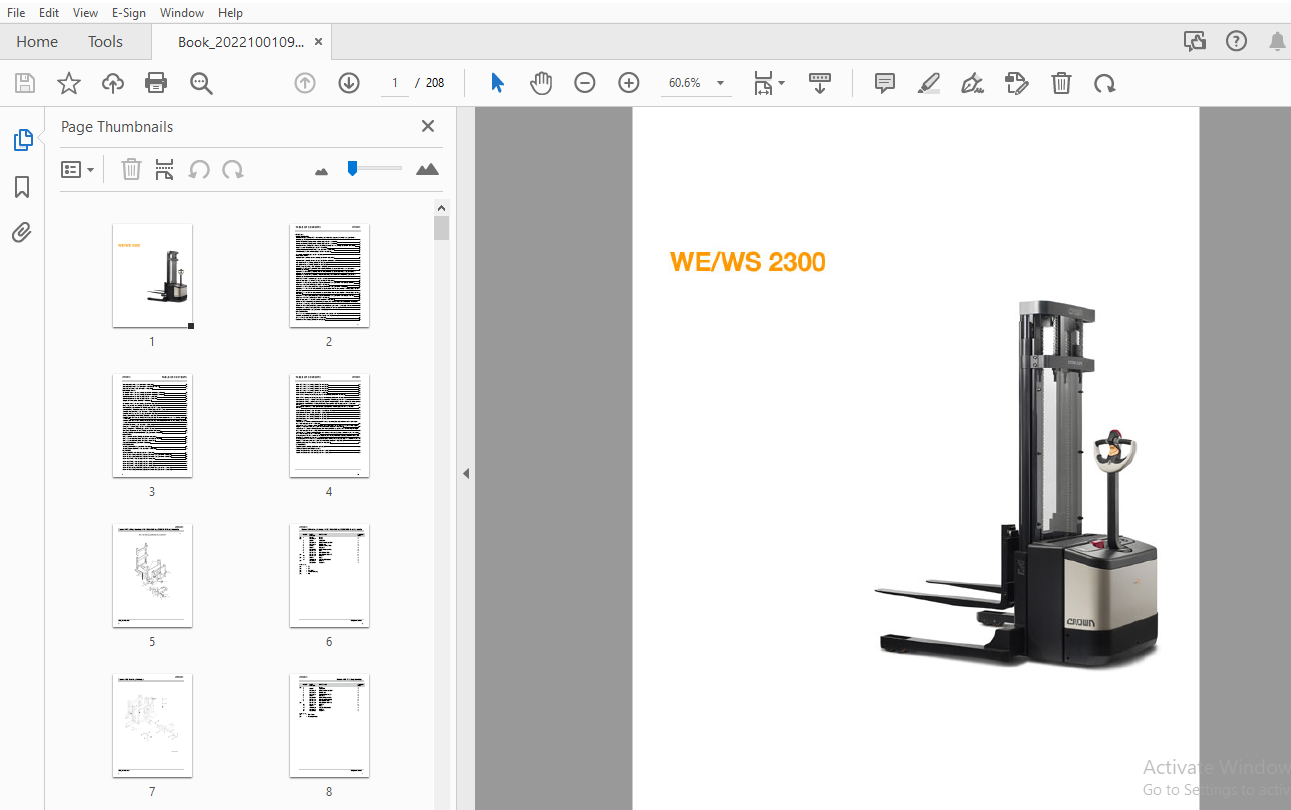This screenshot has width=1291, height=810.
Task: Click the edit PDF page icon
Action: pos(1017,83)
